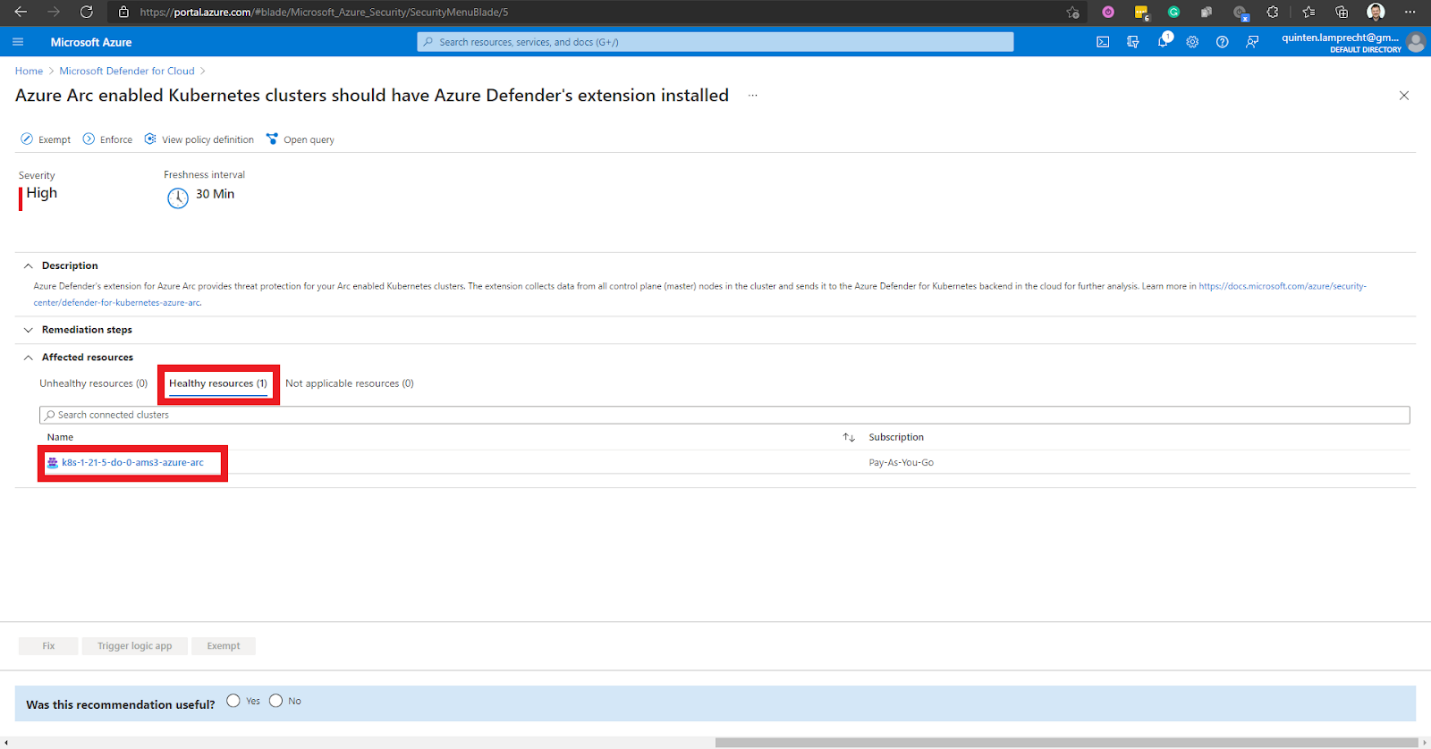Click the 30 Min freshness interval value

click(x=215, y=194)
